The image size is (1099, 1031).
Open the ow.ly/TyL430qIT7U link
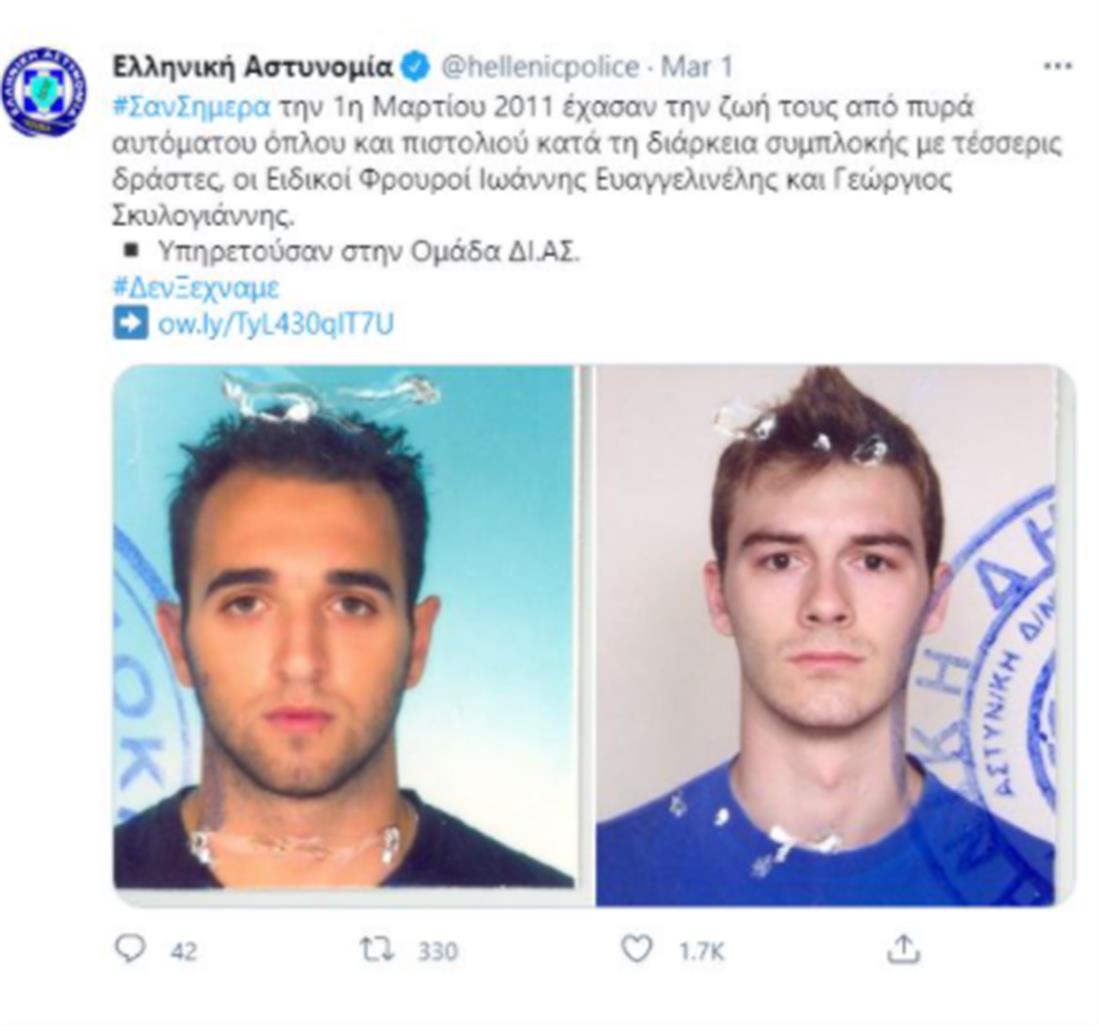coord(276,325)
